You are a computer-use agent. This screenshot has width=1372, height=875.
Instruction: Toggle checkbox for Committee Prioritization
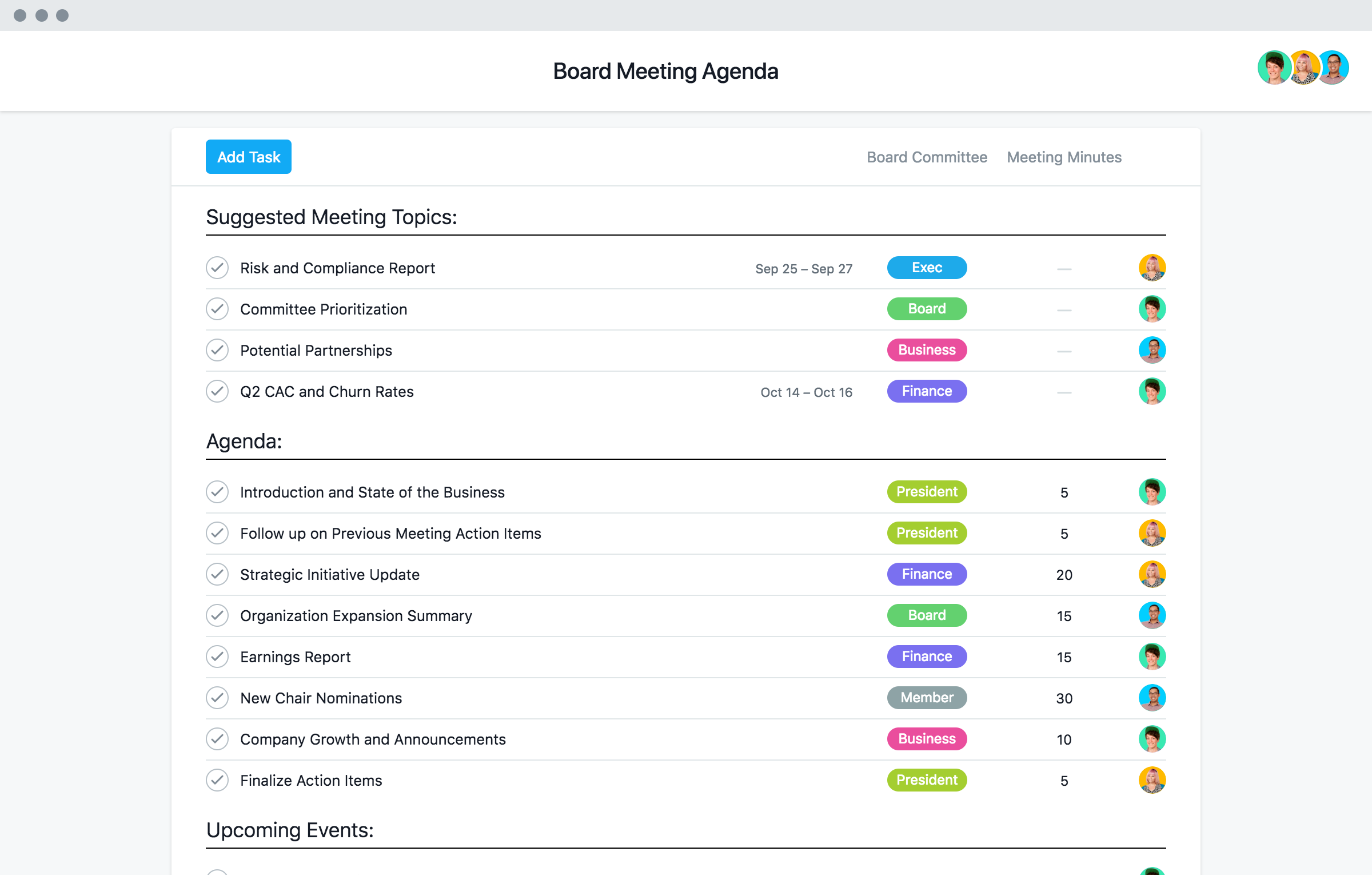(x=217, y=308)
